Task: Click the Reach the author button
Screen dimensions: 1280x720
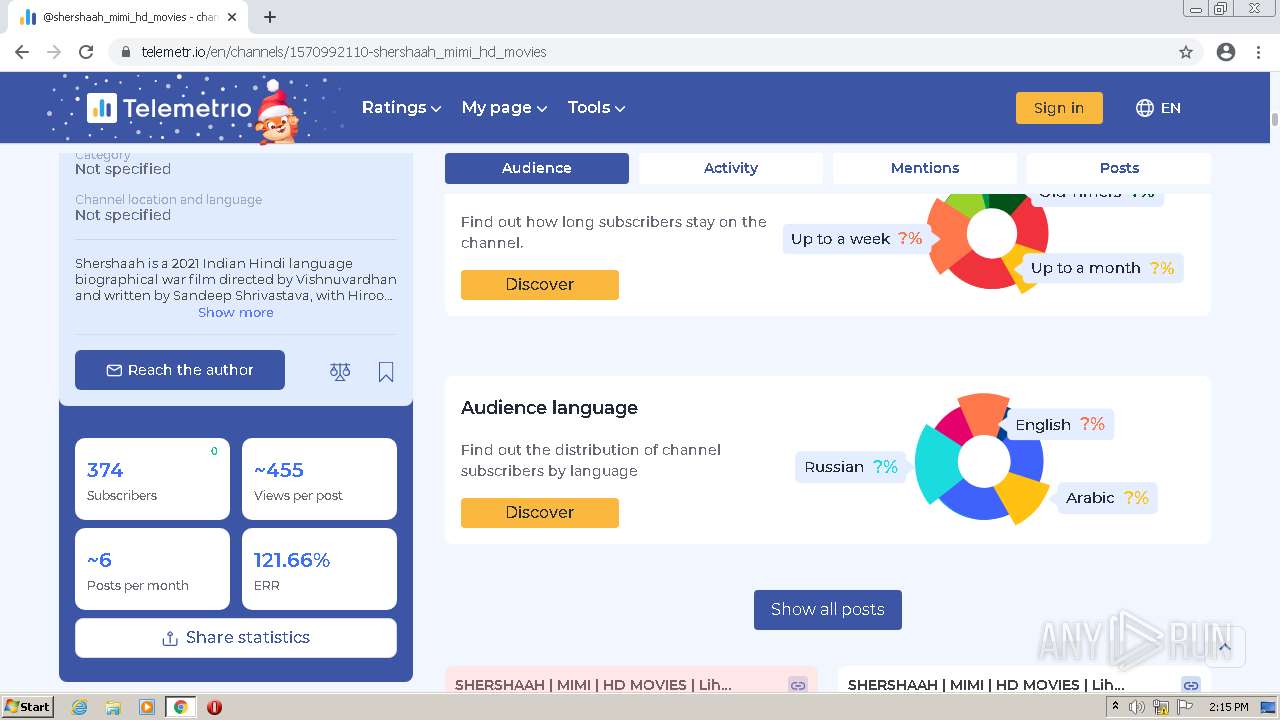Action: pyautogui.click(x=180, y=370)
